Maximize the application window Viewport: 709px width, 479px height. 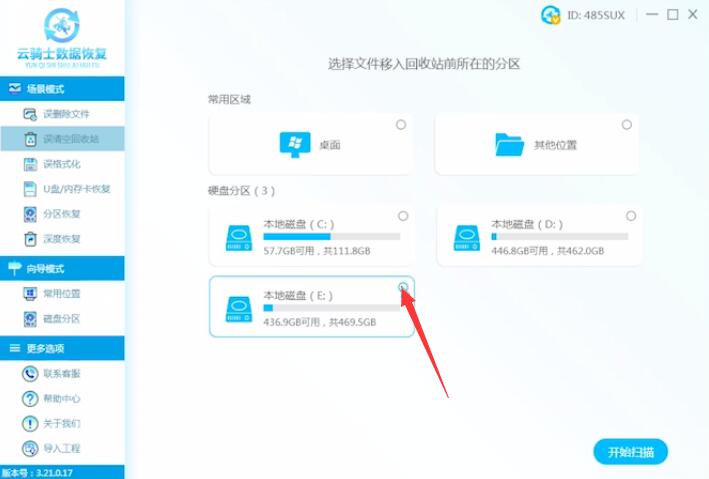click(x=673, y=15)
